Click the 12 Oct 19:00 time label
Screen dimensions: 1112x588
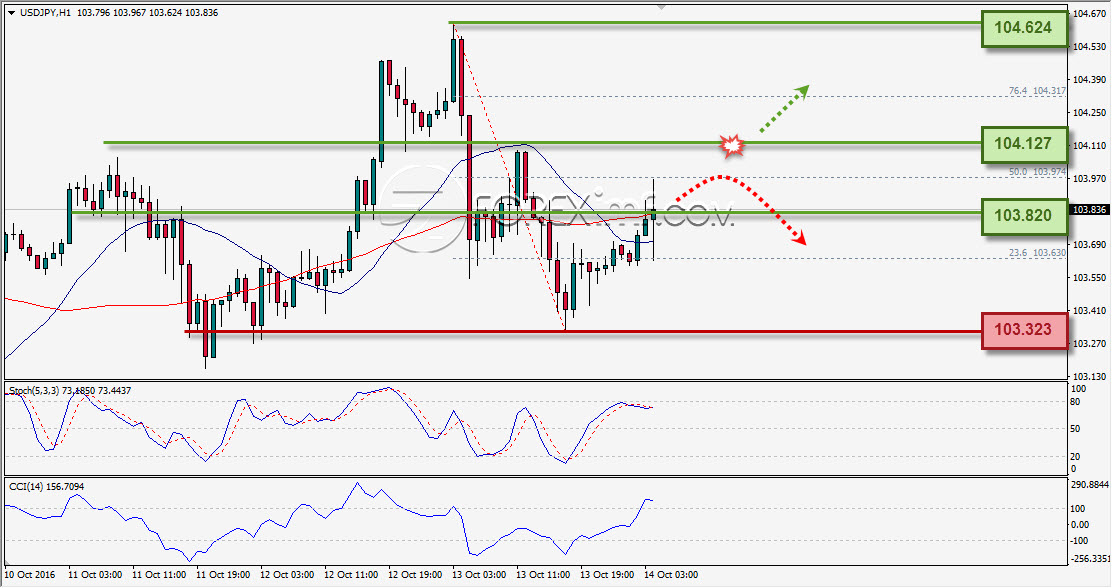click(x=415, y=575)
